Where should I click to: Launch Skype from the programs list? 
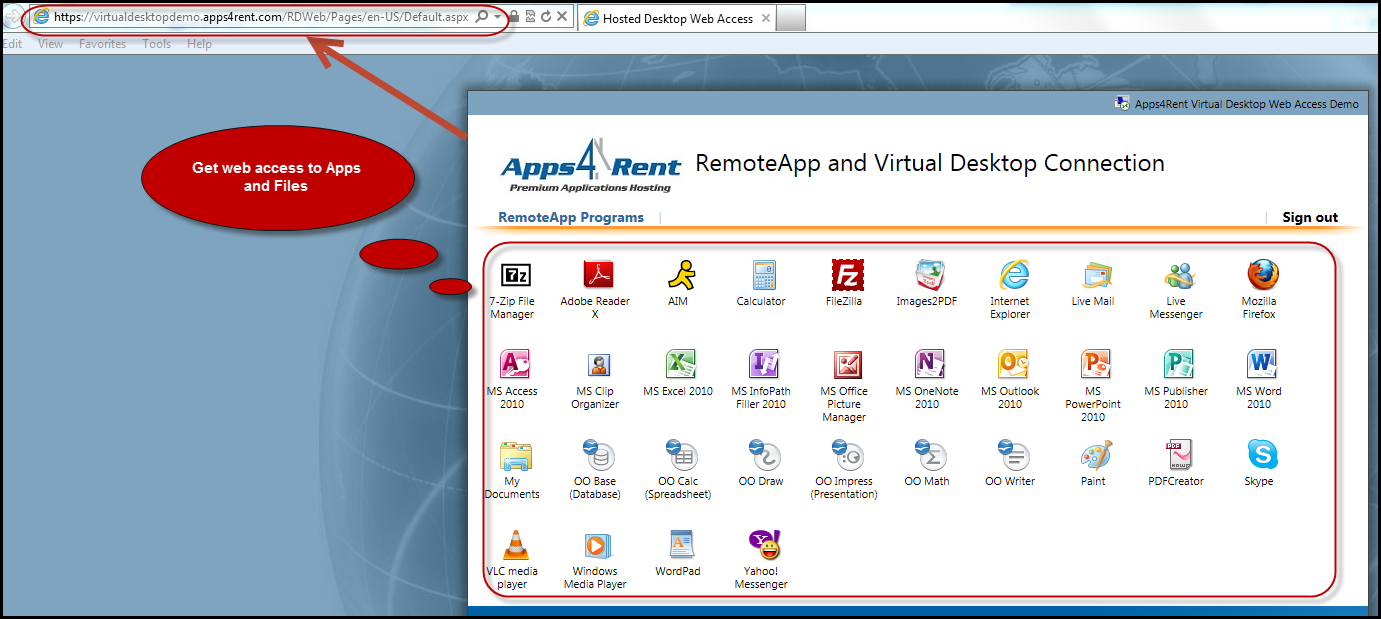pos(1261,455)
